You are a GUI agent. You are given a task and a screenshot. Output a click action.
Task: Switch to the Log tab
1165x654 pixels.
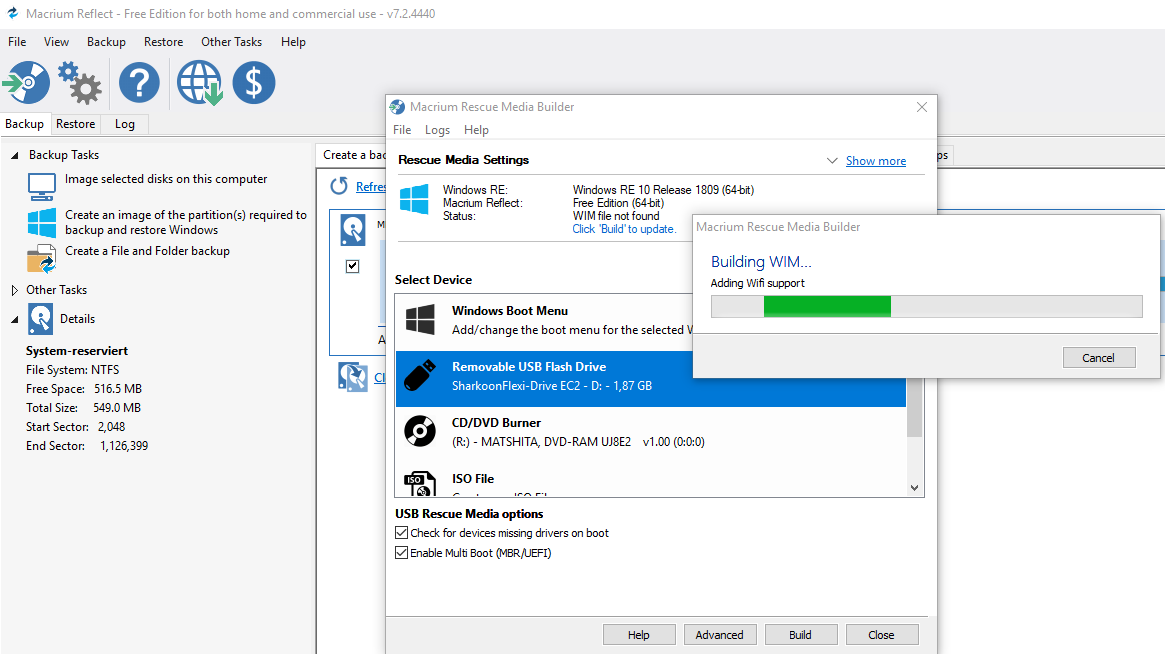pos(125,124)
